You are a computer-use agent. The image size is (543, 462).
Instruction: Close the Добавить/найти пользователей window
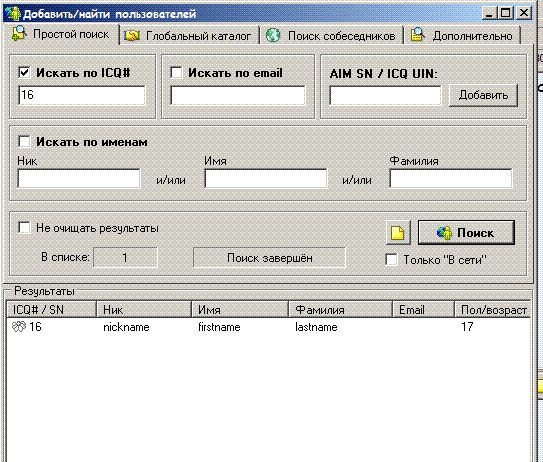click(x=524, y=14)
